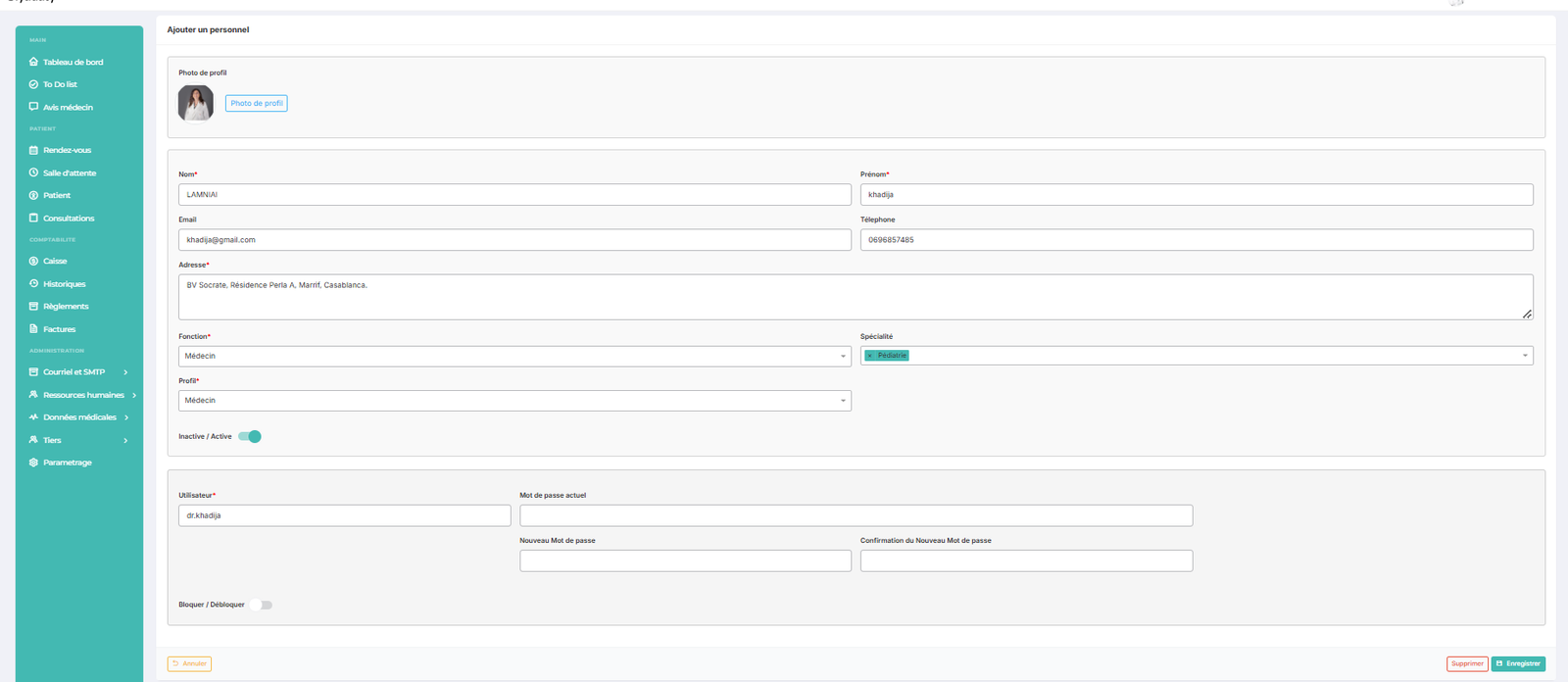This screenshot has width=1568, height=682.
Task: Click the Enregistrer button
Action: [x=1518, y=663]
